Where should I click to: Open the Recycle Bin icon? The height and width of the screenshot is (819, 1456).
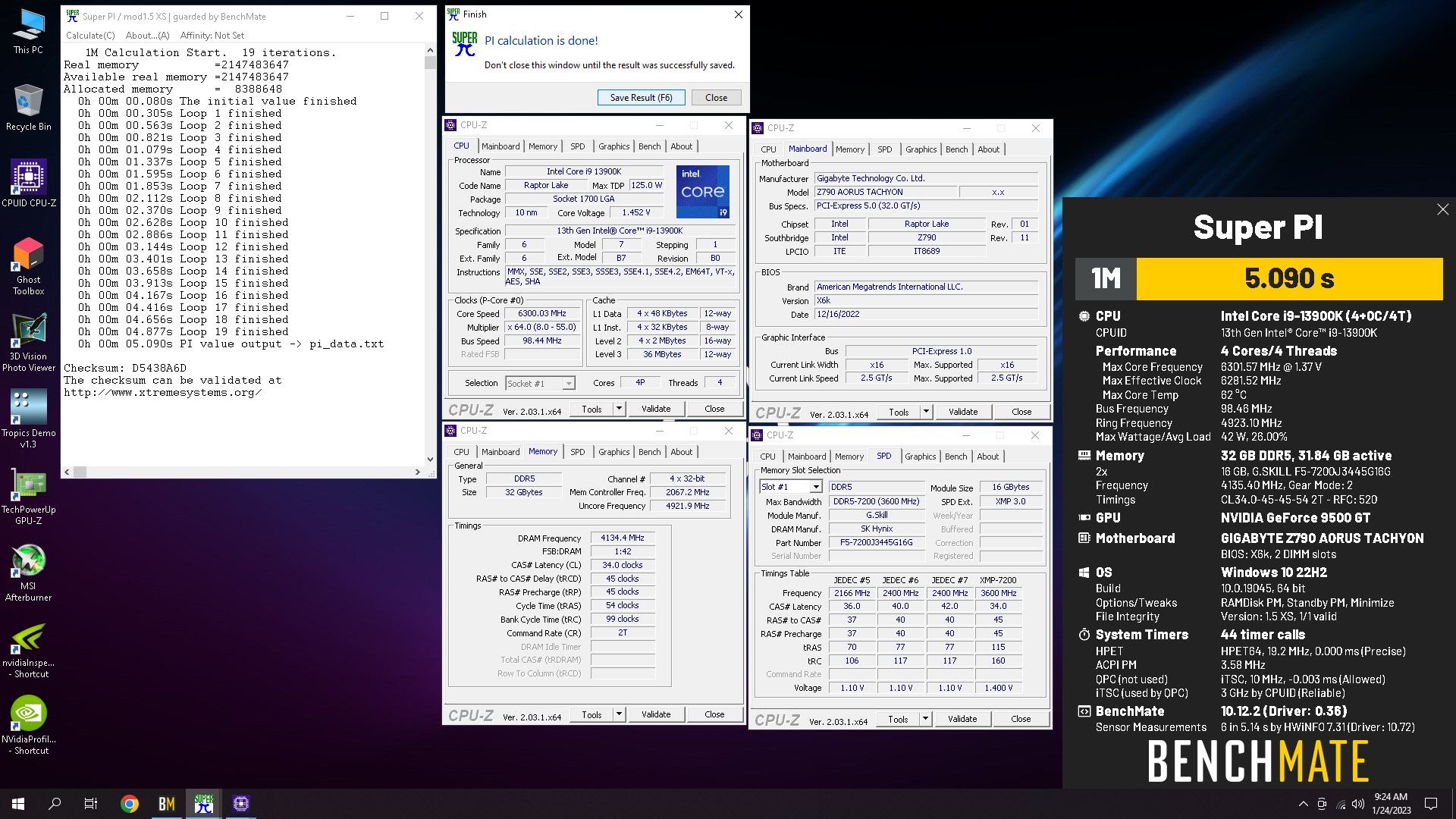pyautogui.click(x=28, y=108)
